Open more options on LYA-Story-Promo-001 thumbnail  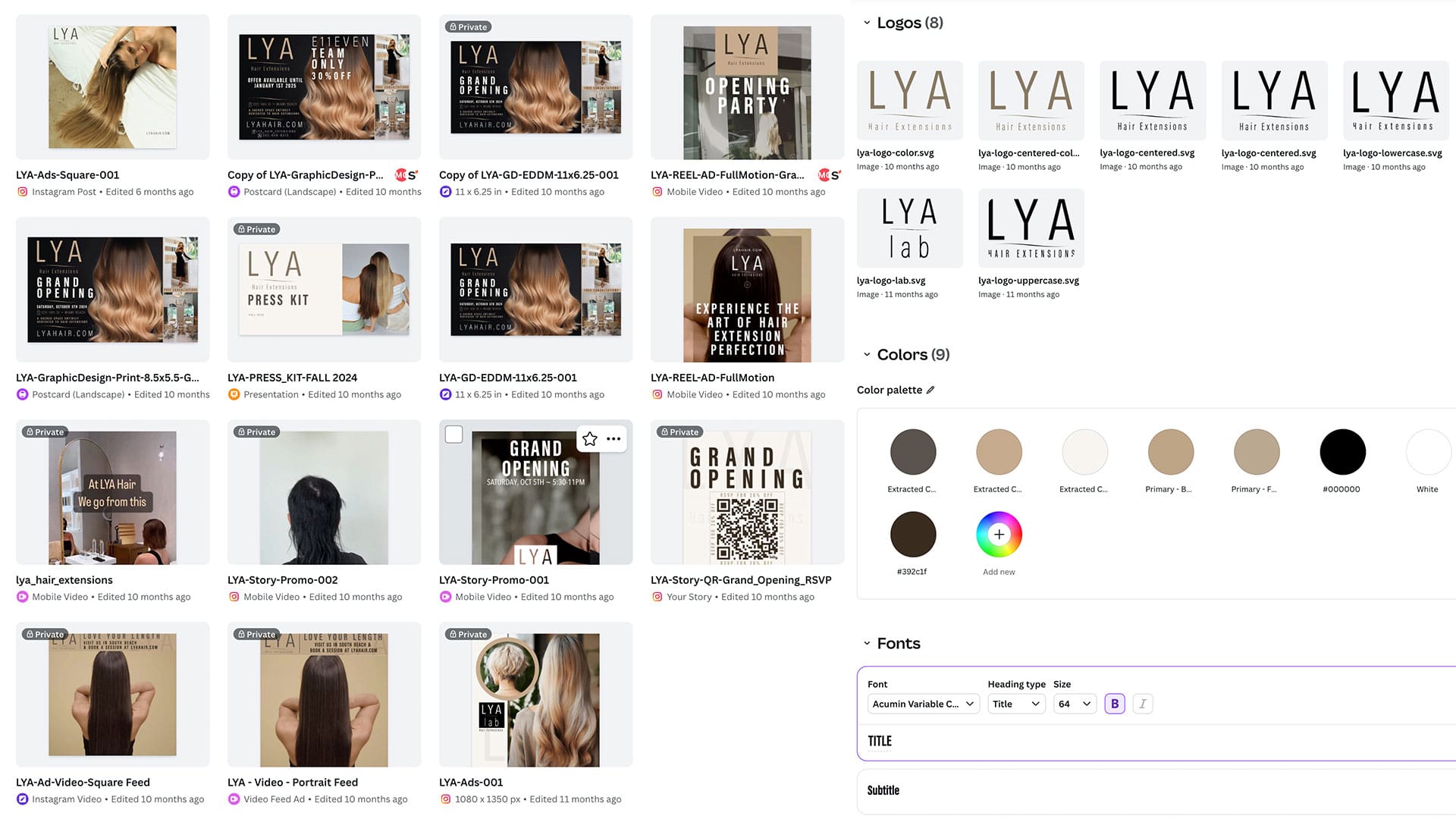tap(613, 438)
